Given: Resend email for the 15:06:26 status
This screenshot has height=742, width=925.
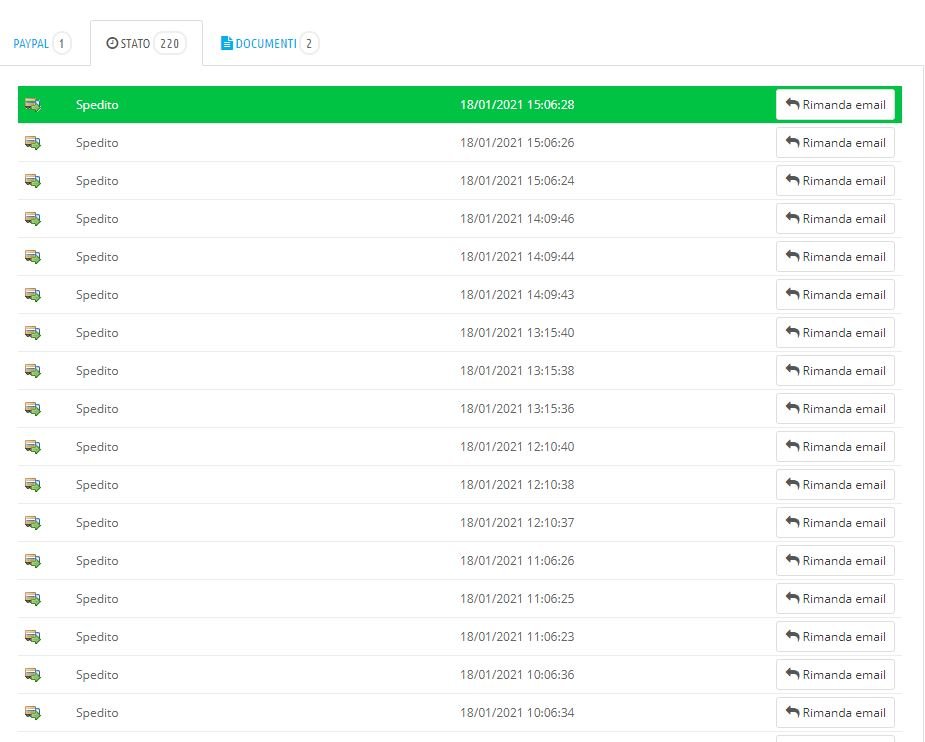Looking at the screenshot, I should [x=835, y=143].
